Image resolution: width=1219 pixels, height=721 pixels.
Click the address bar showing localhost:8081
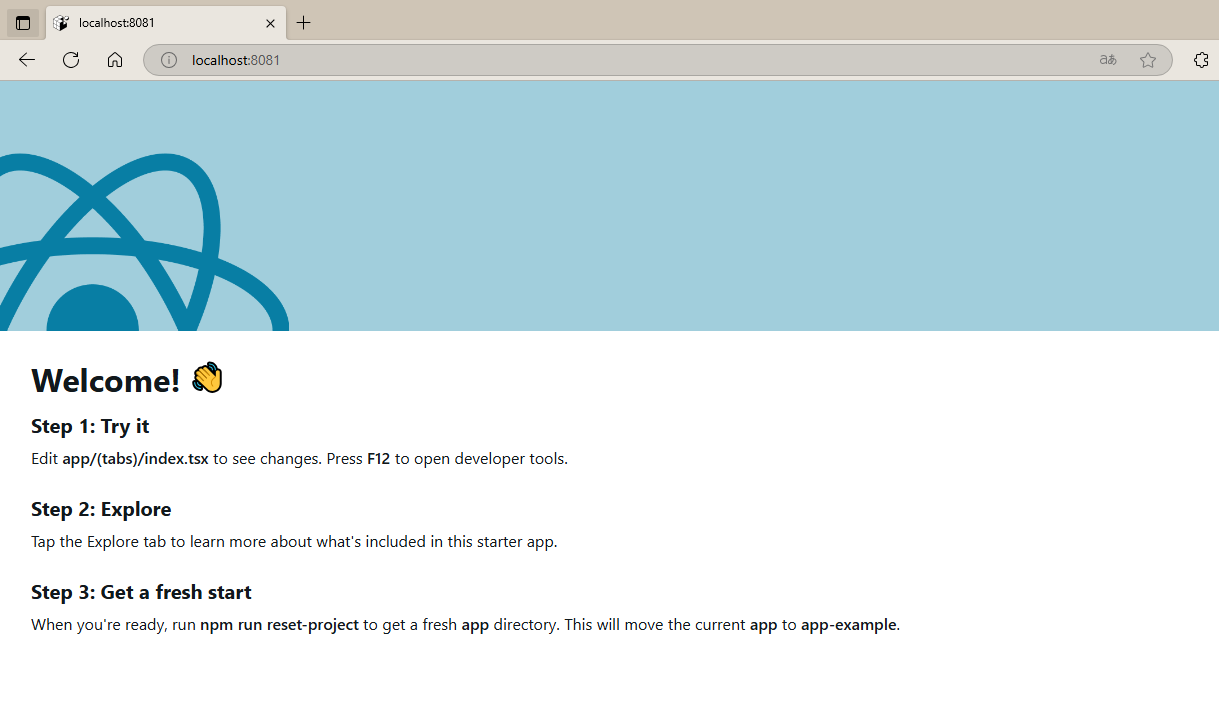657,60
